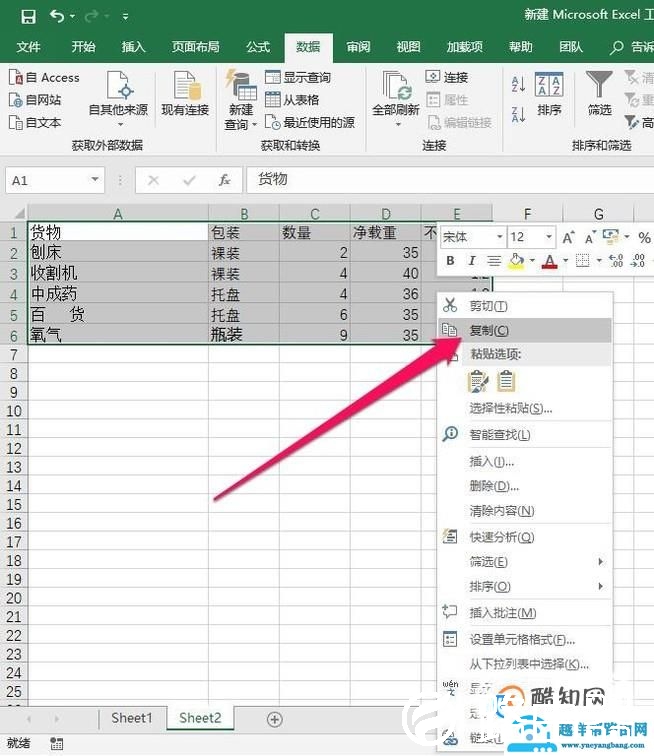Click the Undo arrow icon
Viewport: 654px width, 756px height.
(x=57, y=16)
